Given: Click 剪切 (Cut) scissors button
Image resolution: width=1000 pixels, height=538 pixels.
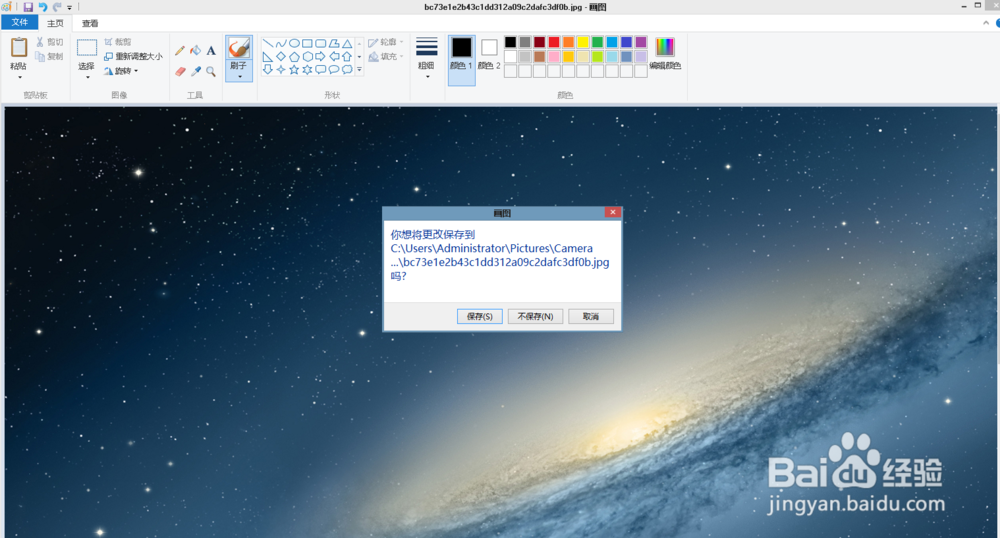Looking at the screenshot, I should pyautogui.click(x=49, y=42).
